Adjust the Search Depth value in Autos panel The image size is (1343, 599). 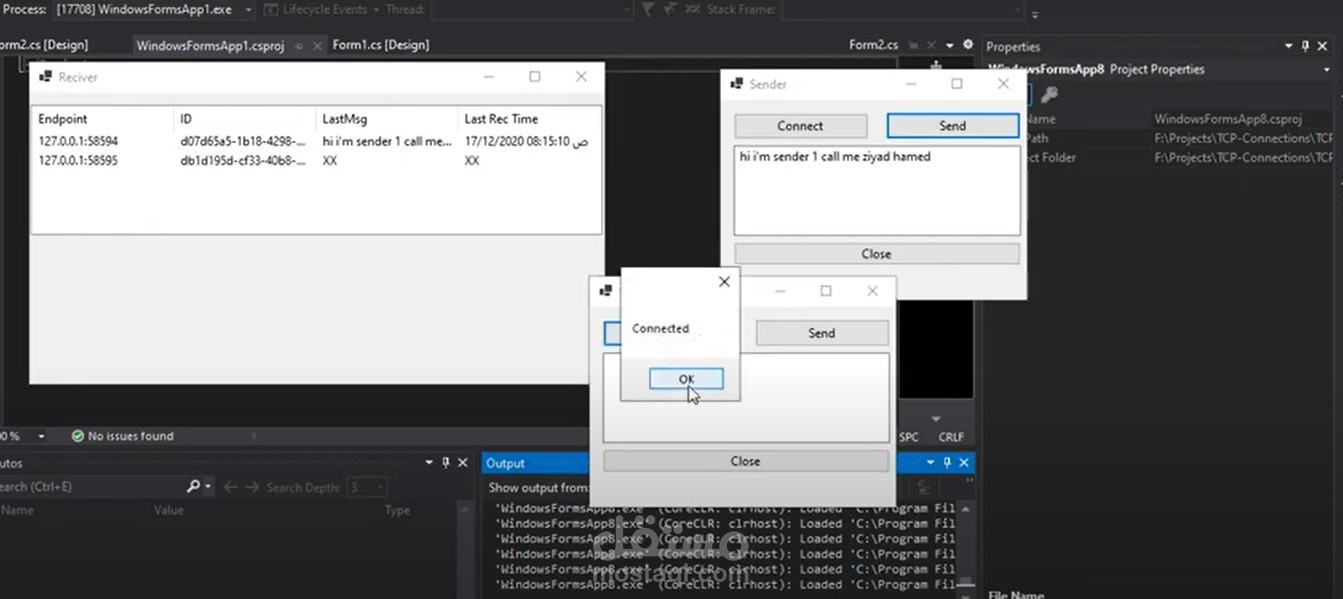click(367, 487)
